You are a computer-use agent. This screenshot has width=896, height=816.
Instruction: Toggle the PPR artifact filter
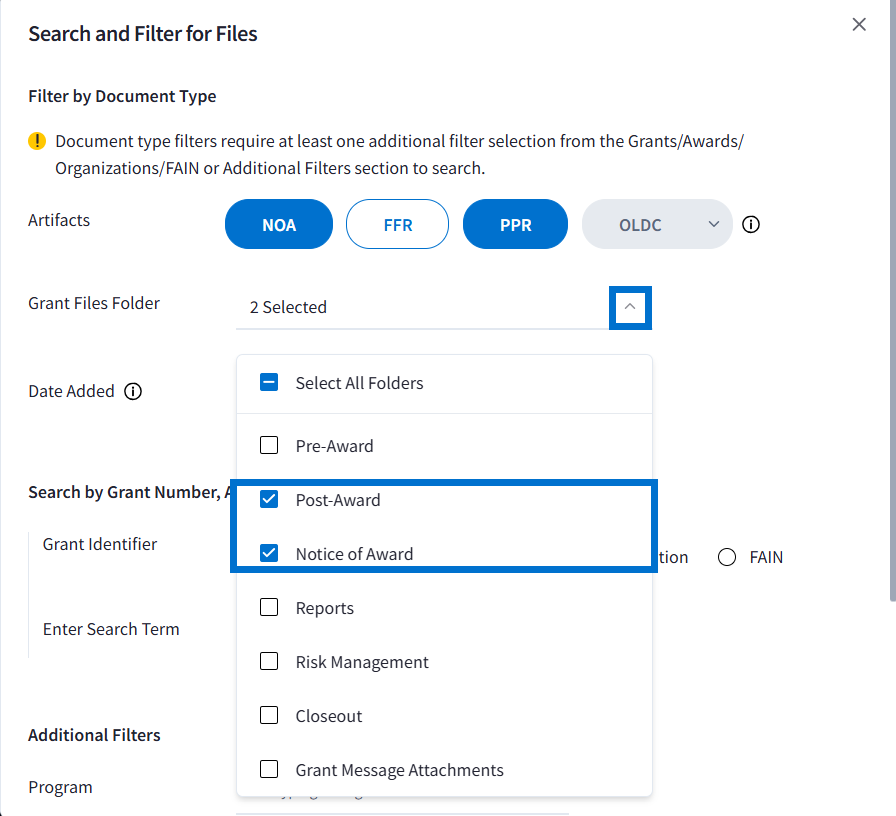[x=515, y=224]
